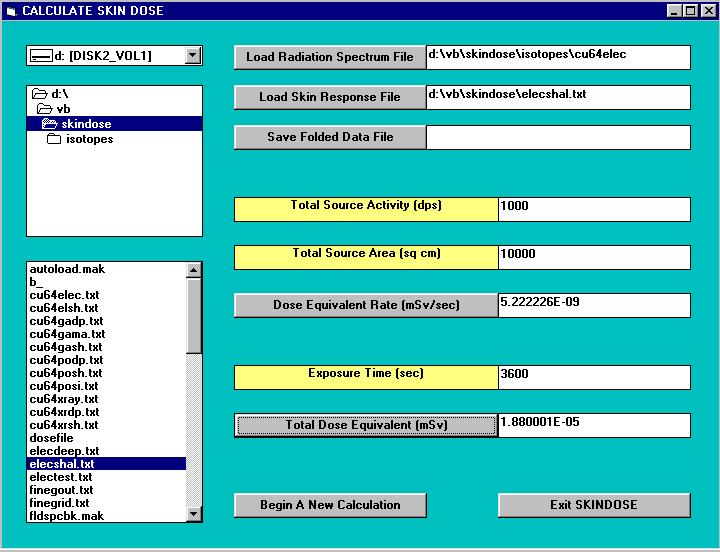Begin A New Calculation
The image size is (720, 552).
tap(329, 505)
